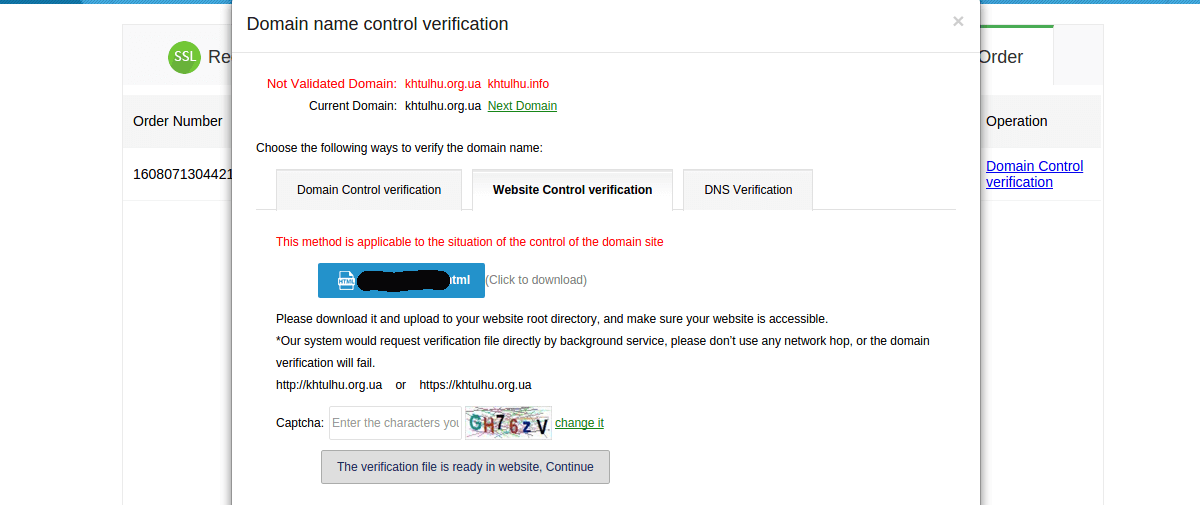Click the http://khtulhu.org.ua URL text
This screenshot has width=1200, height=505.
[329, 385]
